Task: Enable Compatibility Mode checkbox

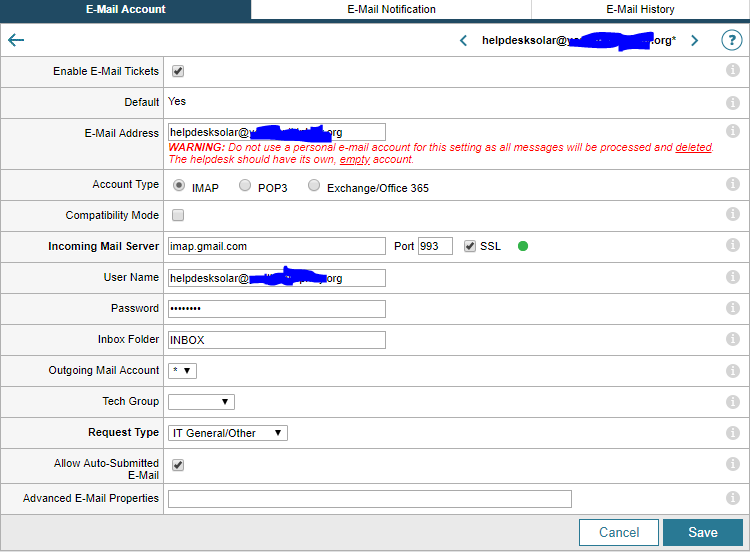Action: (178, 215)
